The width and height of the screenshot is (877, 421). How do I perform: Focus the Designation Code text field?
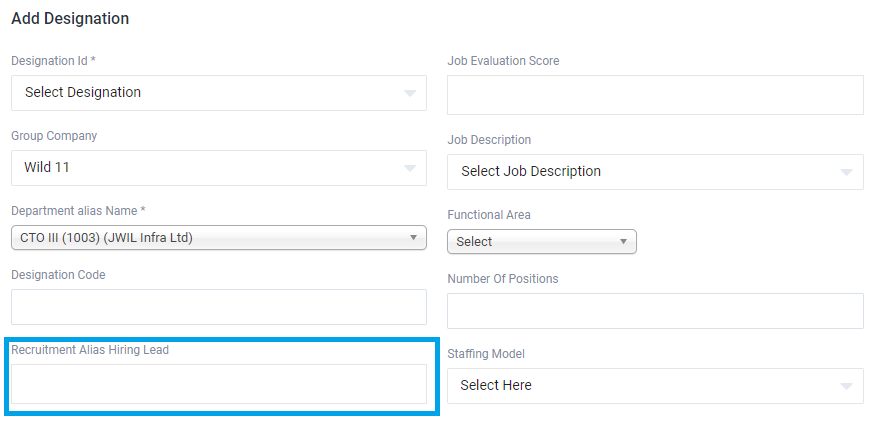click(218, 307)
